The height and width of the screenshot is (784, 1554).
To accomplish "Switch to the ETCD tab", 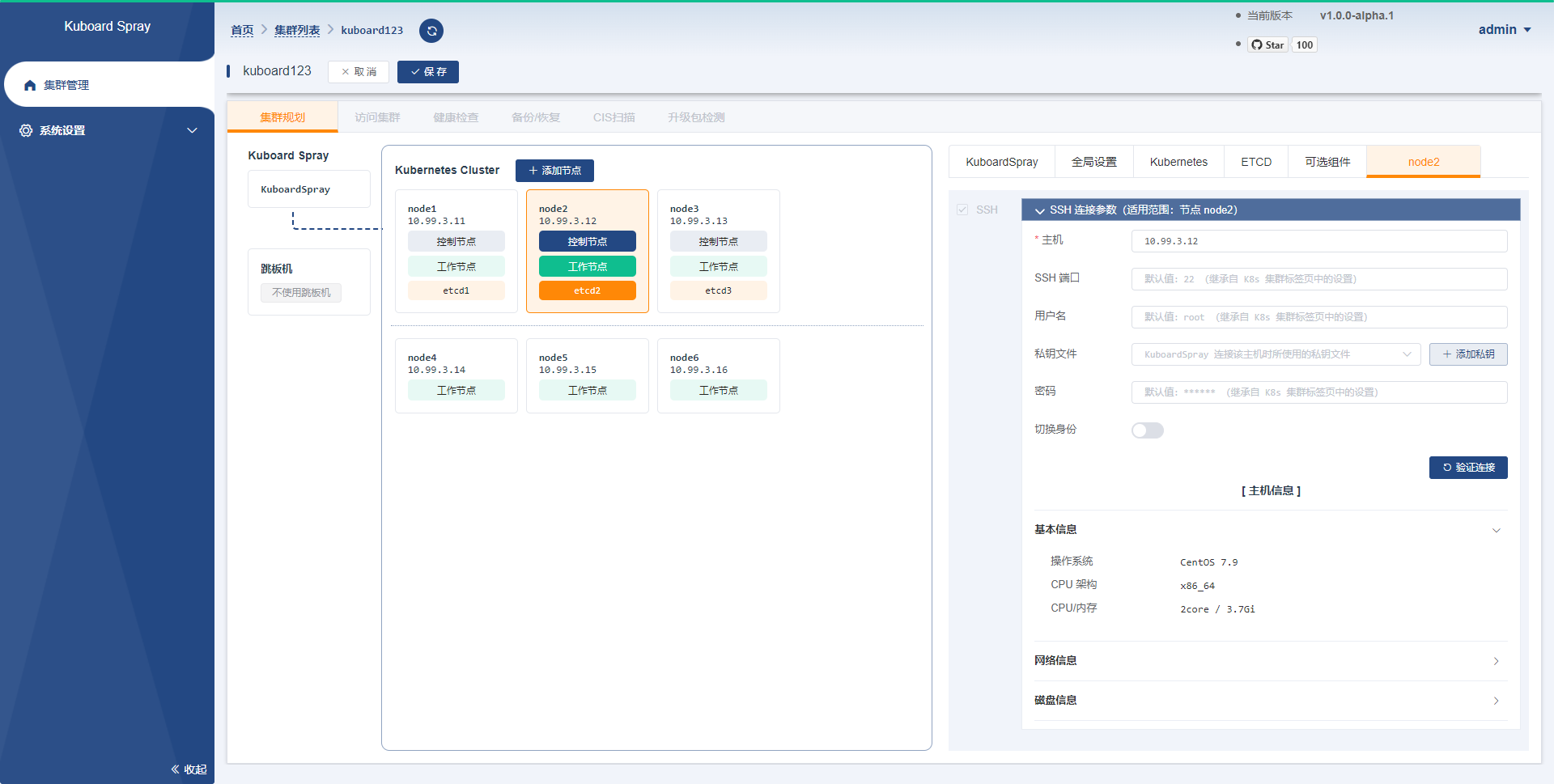I will (x=1256, y=162).
